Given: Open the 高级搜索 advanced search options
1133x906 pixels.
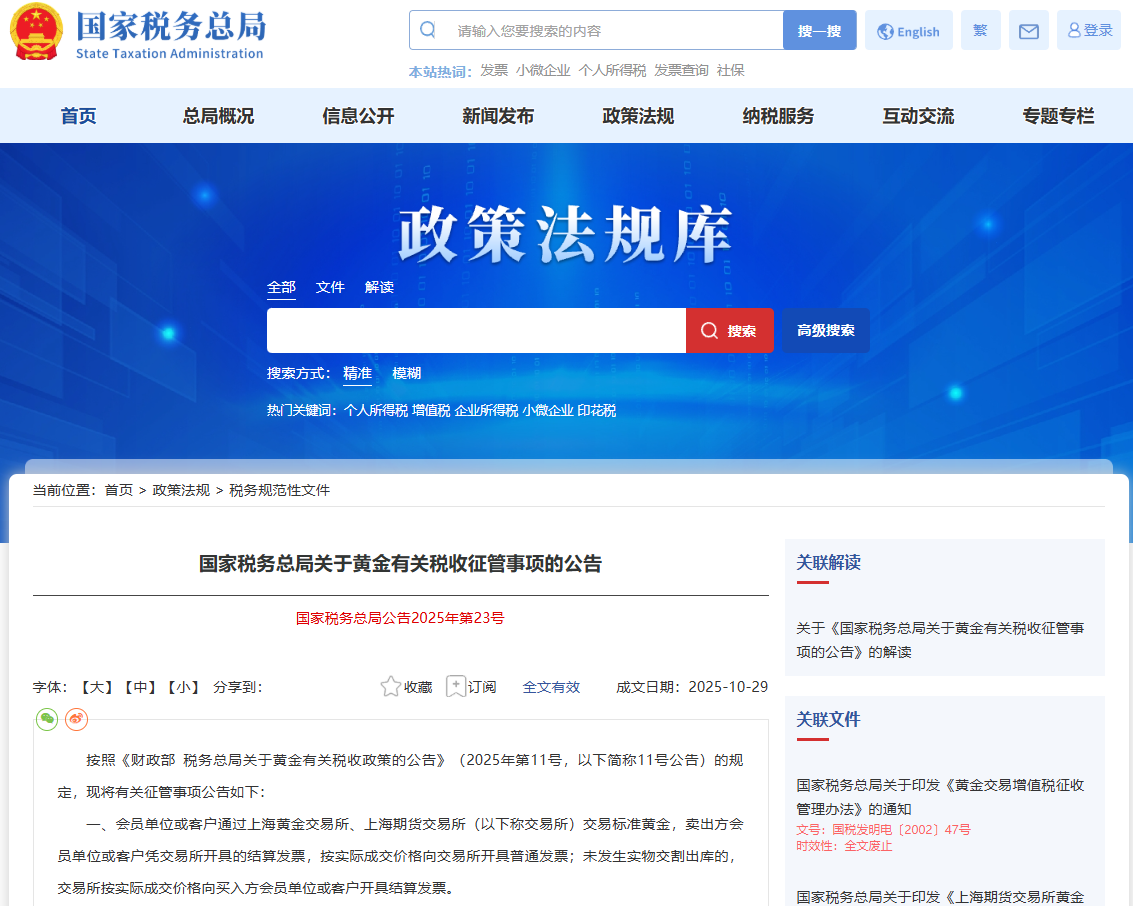Looking at the screenshot, I should 825,331.
